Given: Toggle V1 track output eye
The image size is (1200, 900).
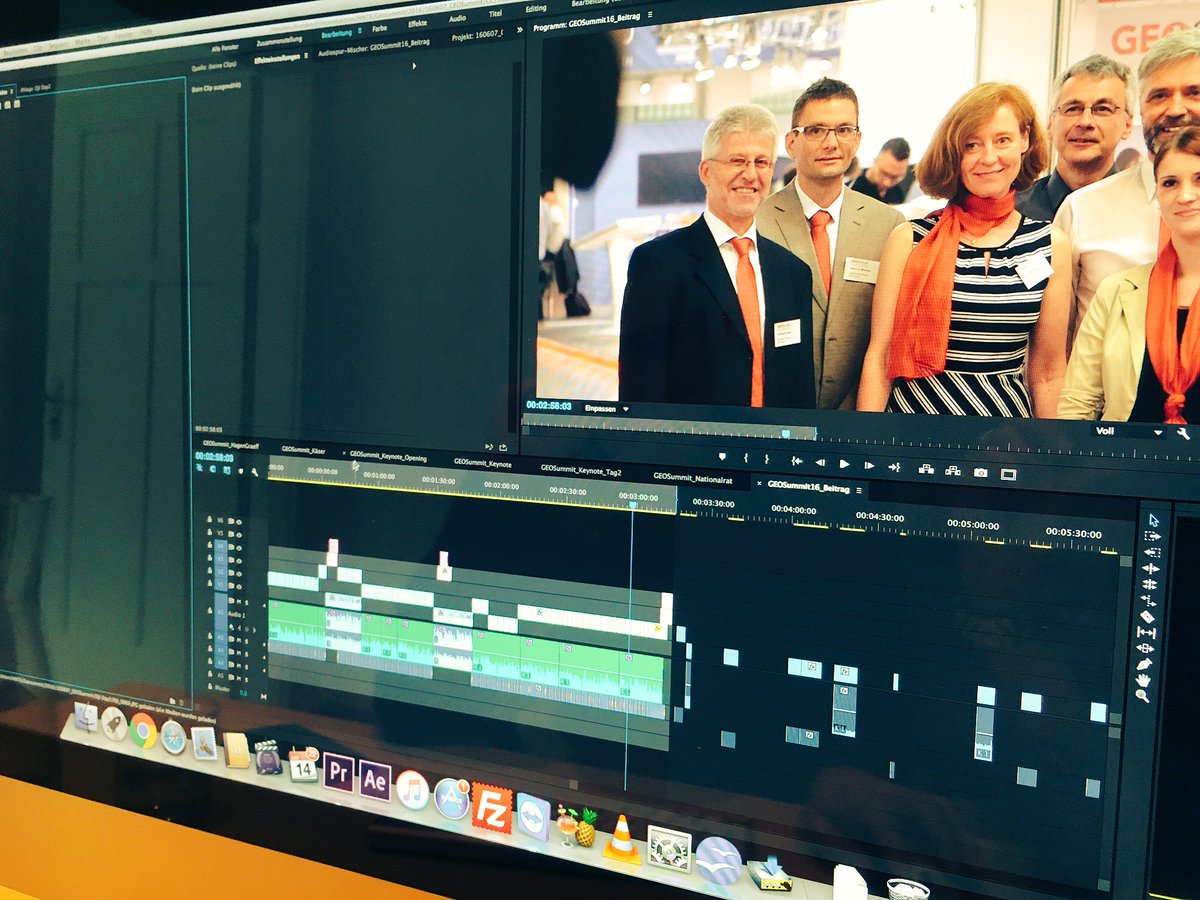Looking at the screenshot, I should [x=239, y=587].
